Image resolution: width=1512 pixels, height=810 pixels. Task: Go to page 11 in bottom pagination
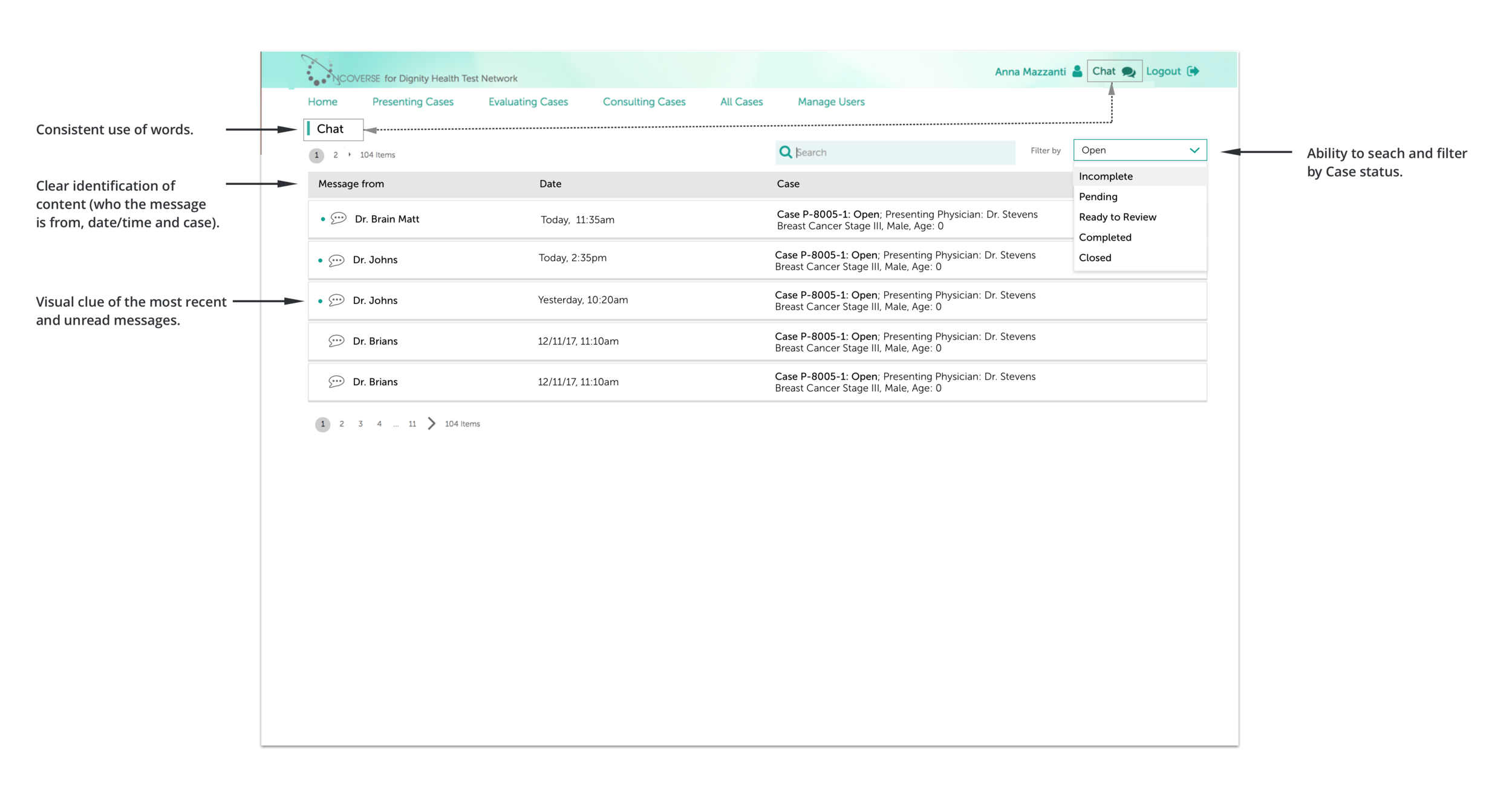412,424
